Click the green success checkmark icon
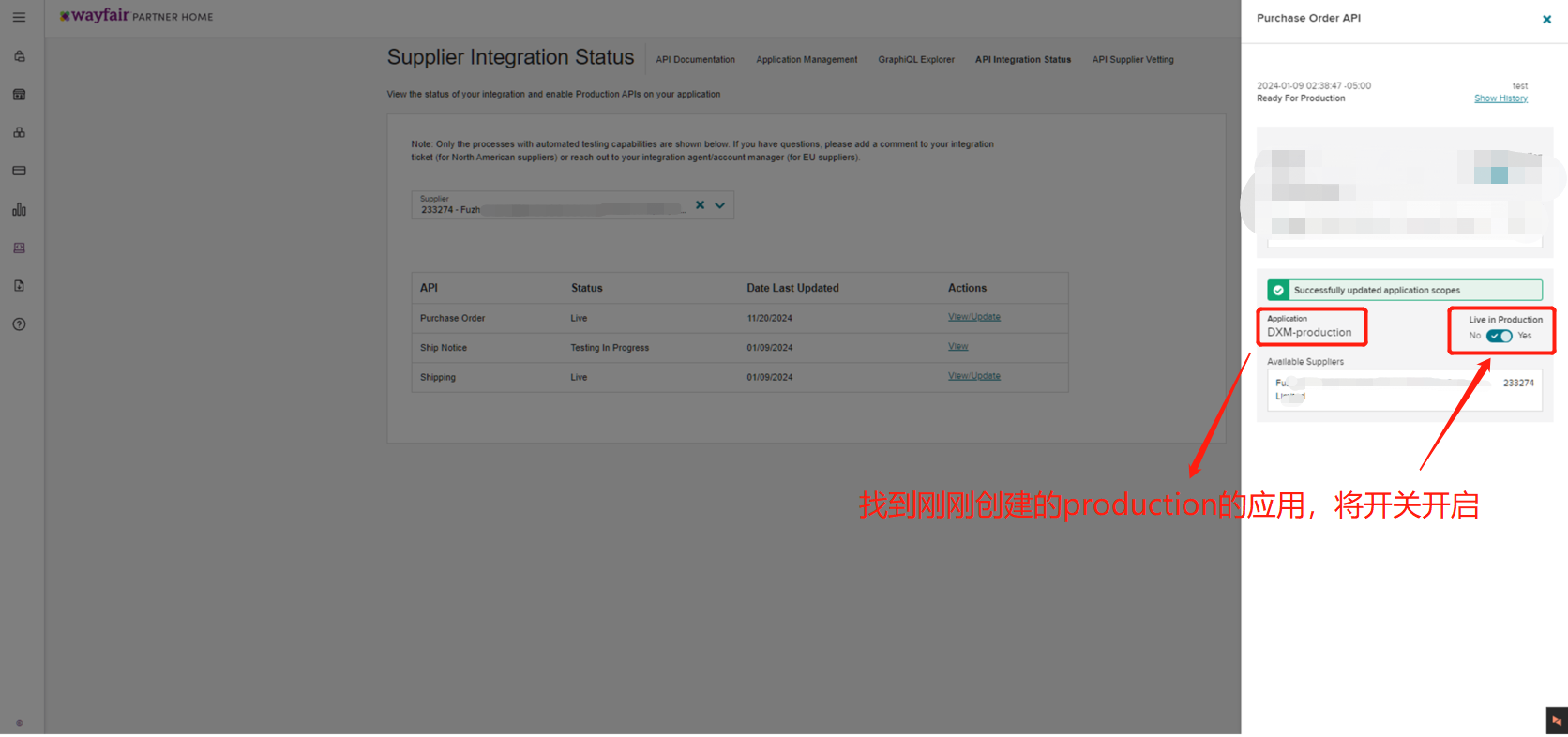The image size is (1568, 737). point(1278,291)
